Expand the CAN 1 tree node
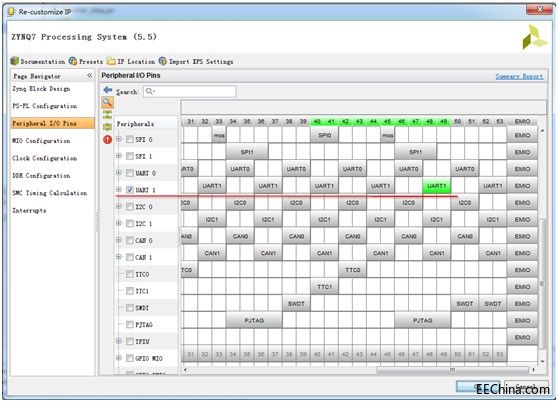Image resolution: width=558 pixels, height=402 pixels. coord(119,256)
